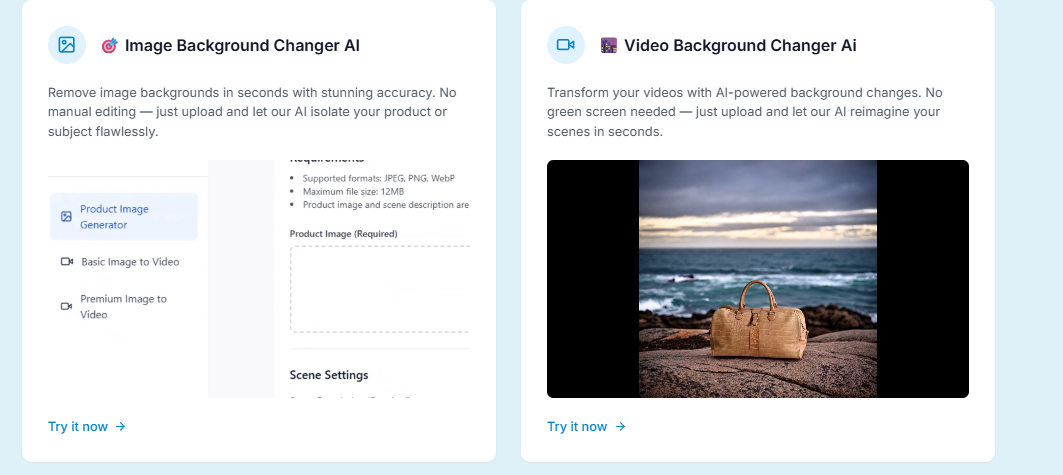This screenshot has width=1063, height=475.
Task: Open Try it now link for Image Background Changer
Action: pos(87,426)
